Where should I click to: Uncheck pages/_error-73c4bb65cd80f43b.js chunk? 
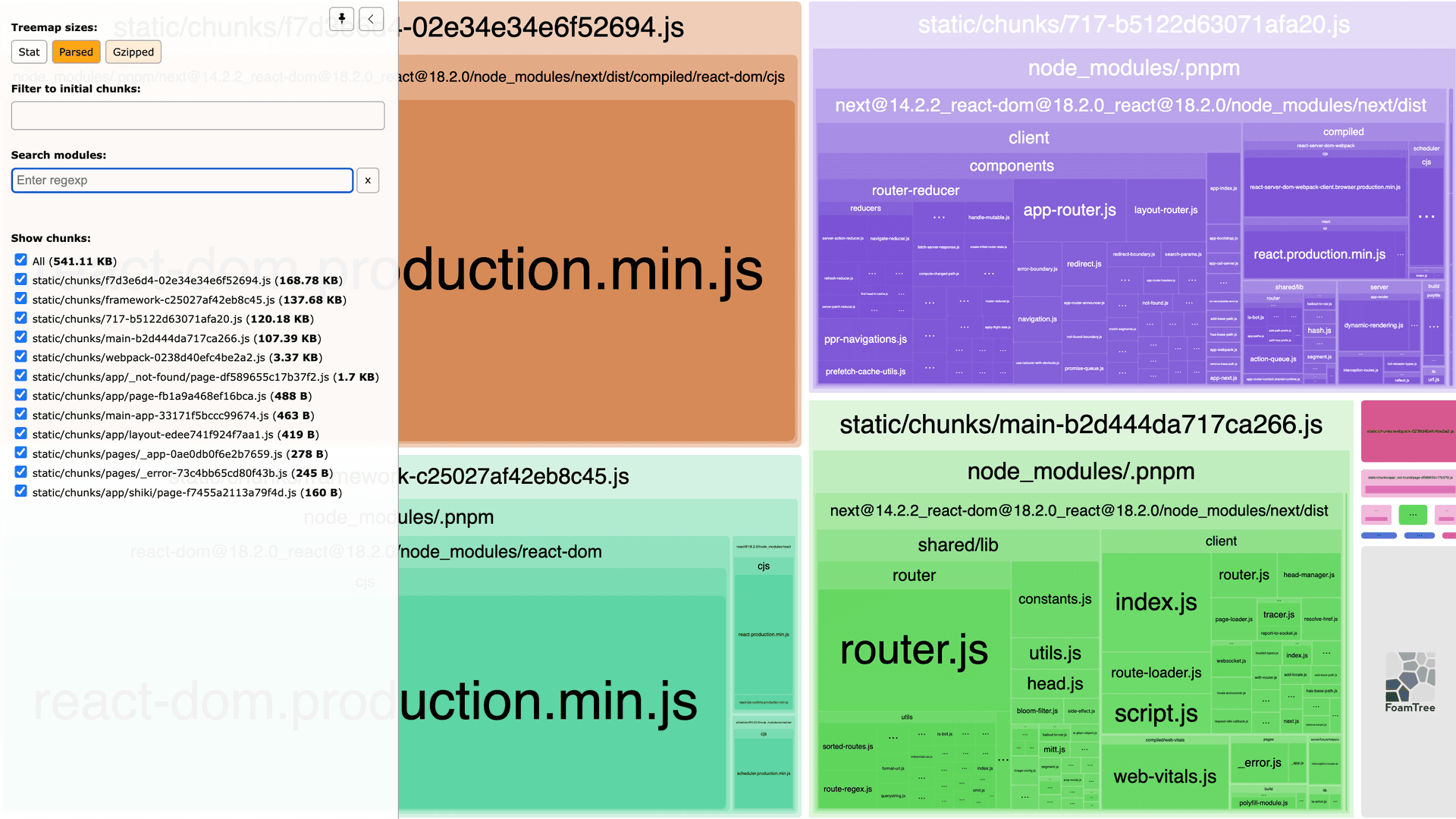pyautogui.click(x=21, y=472)
